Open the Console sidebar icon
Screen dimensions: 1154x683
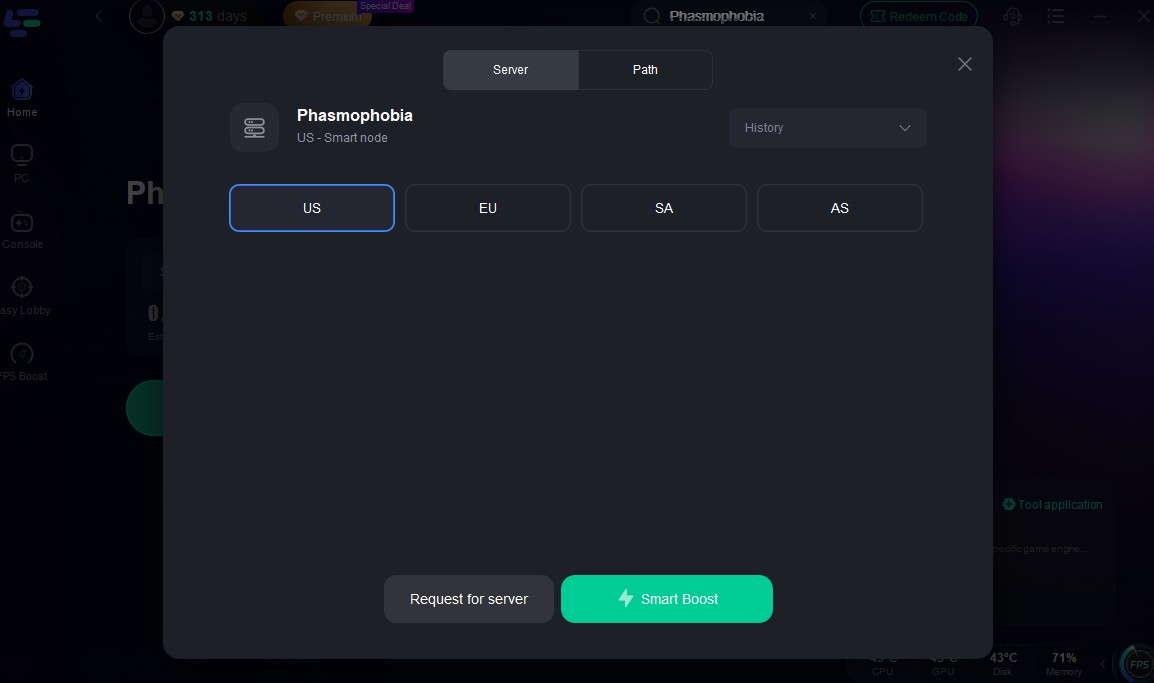[x=21, y=222]
